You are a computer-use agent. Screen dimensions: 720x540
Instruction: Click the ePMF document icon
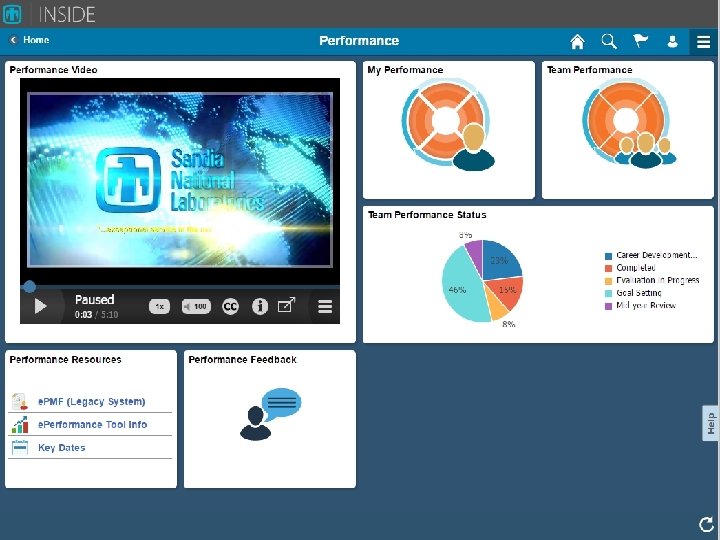(x=20, y=402)
